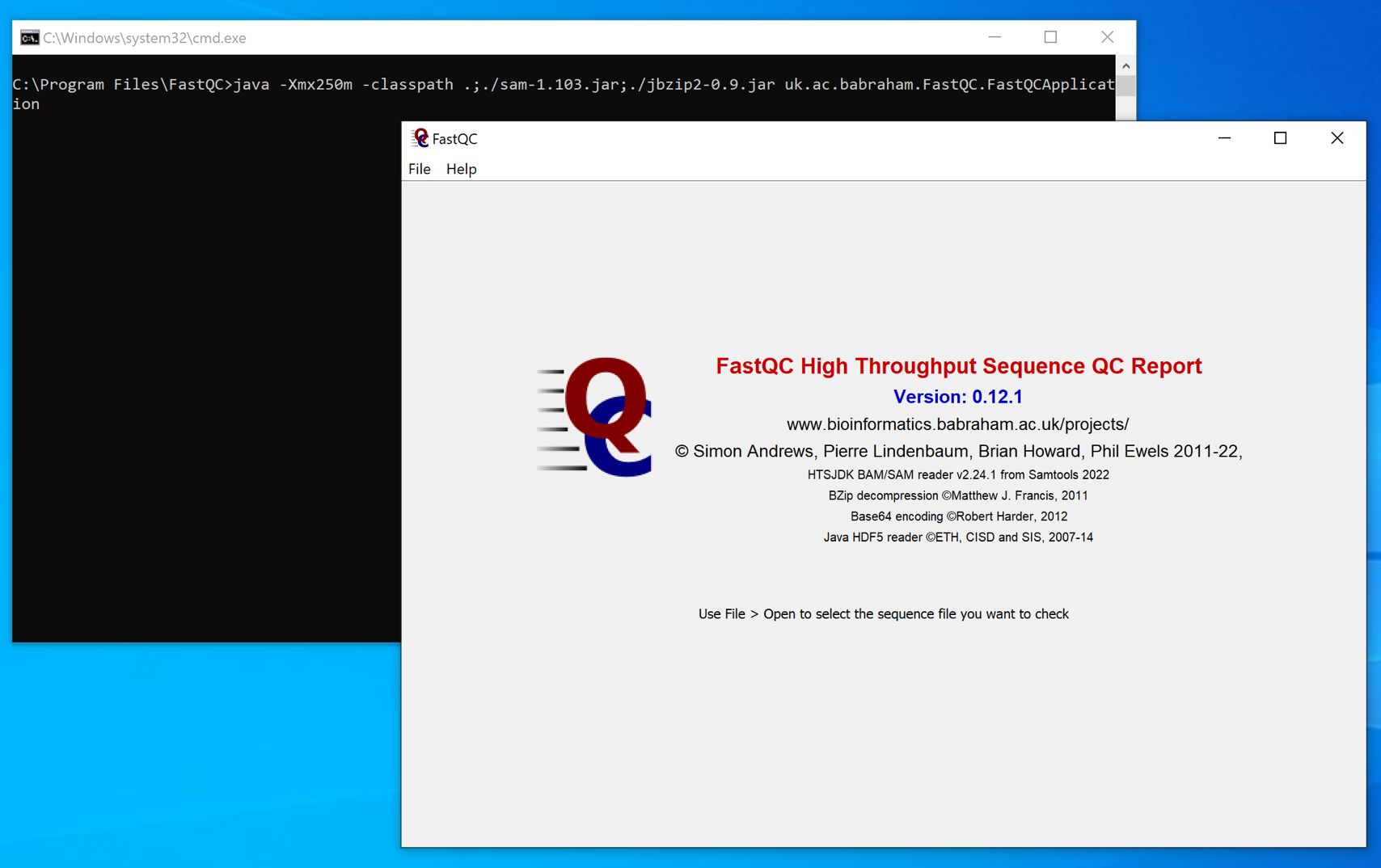
Task: Close the cmd.exe command prompt window
Action: [x=1107, y=37]
